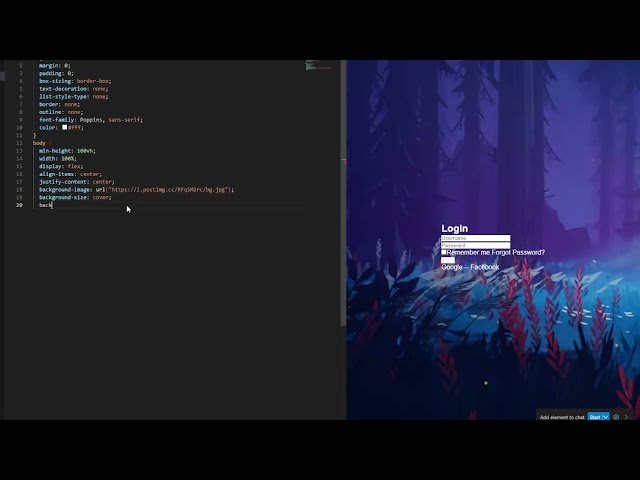The height and width of the screenshot is (480, 640).
Task: Place cursor on "border: none;" line
Action: click(x=59, y=104)
